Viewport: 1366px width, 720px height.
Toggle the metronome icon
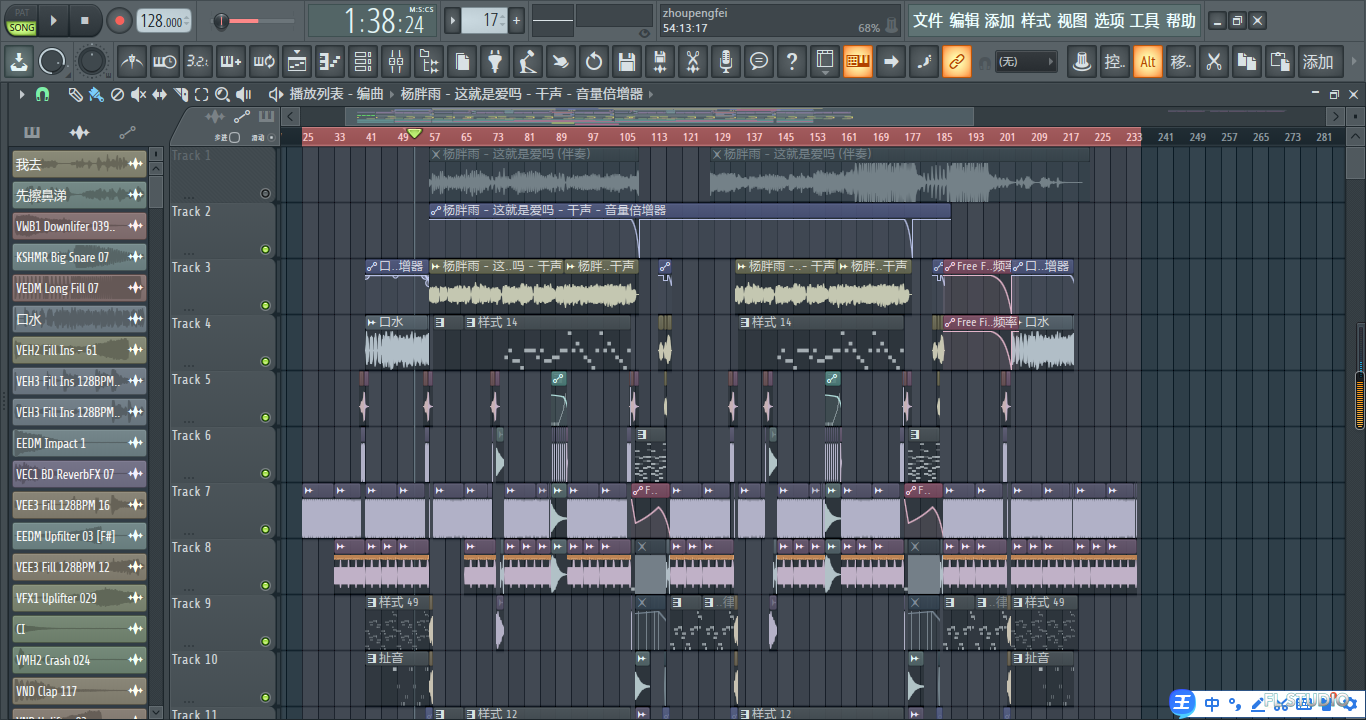132,62
